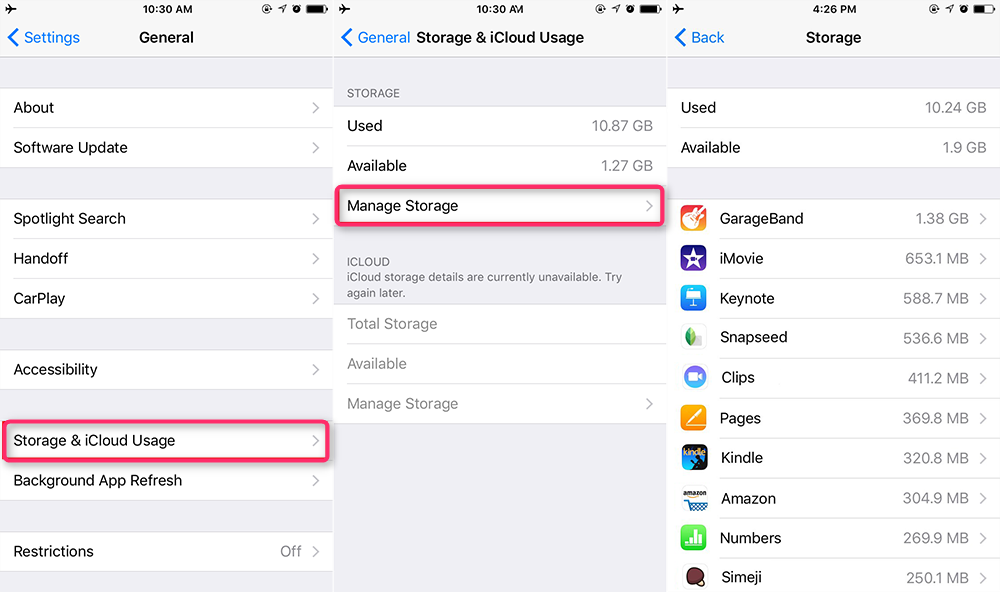Tap the Numbers chart icon
Viewport: 1000px width, 592px height.
694,538
